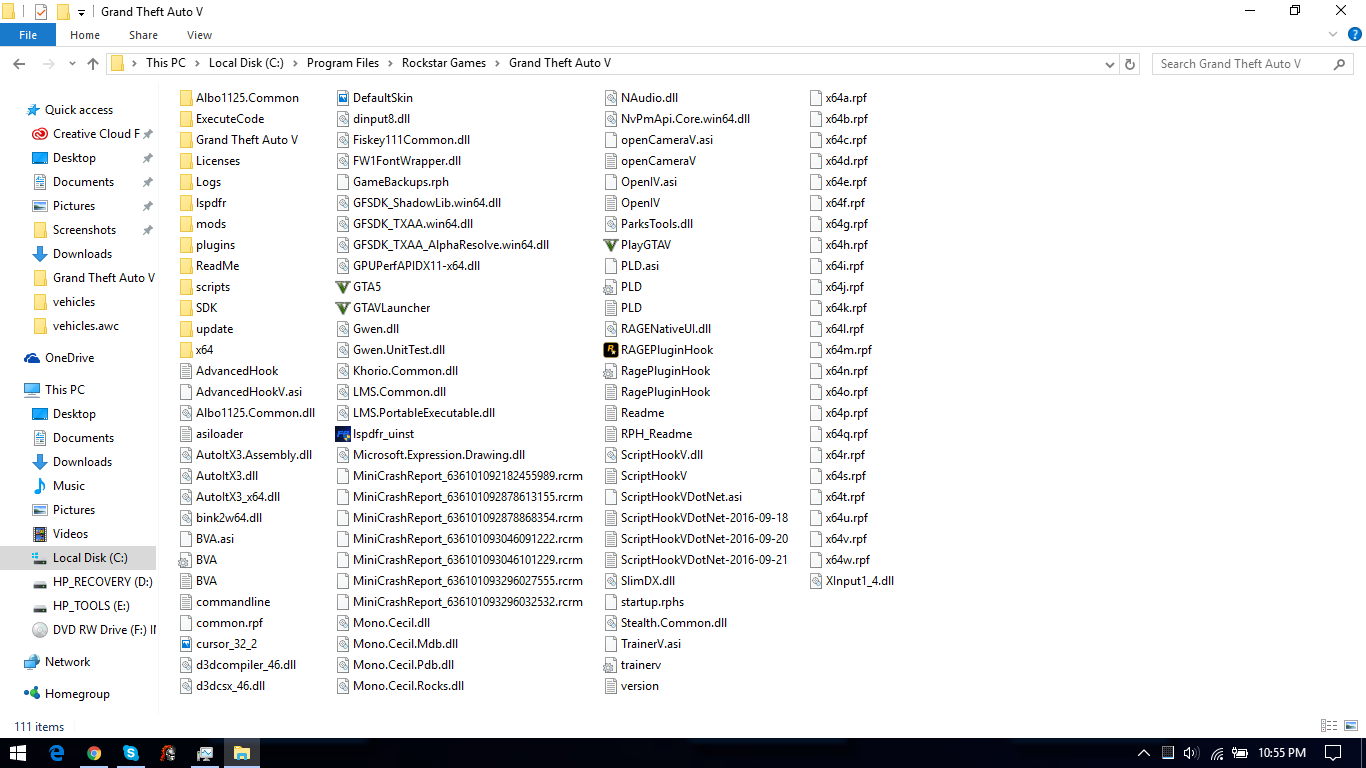Click the Properties quick access toolbar icon

click(41, 12)
